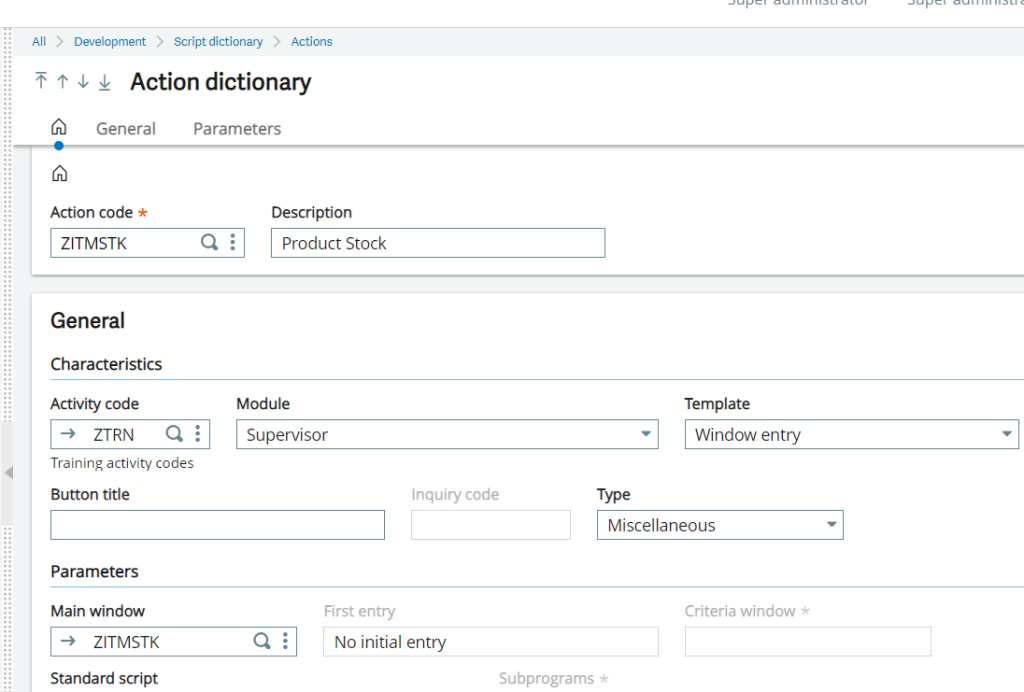Click the Inquiry code field
The image size is (1024, 692).
[x=490, y=525]
